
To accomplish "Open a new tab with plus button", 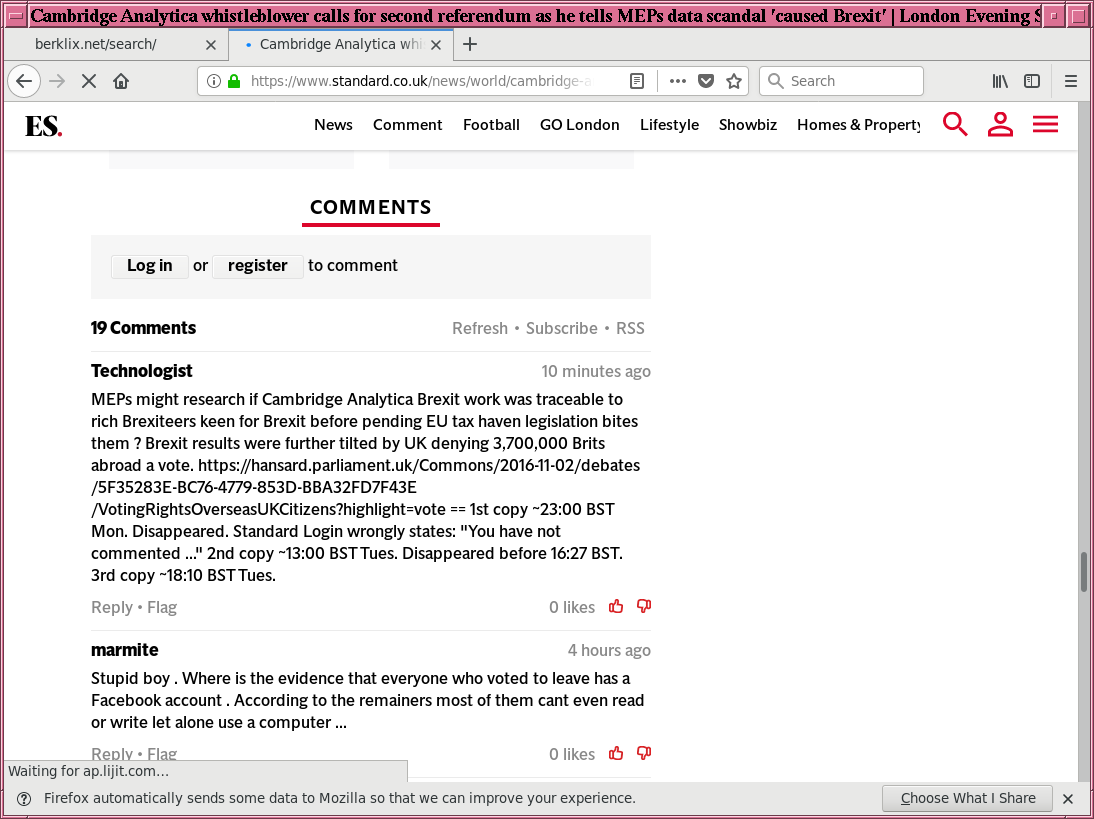I will [x=470, y=44].
